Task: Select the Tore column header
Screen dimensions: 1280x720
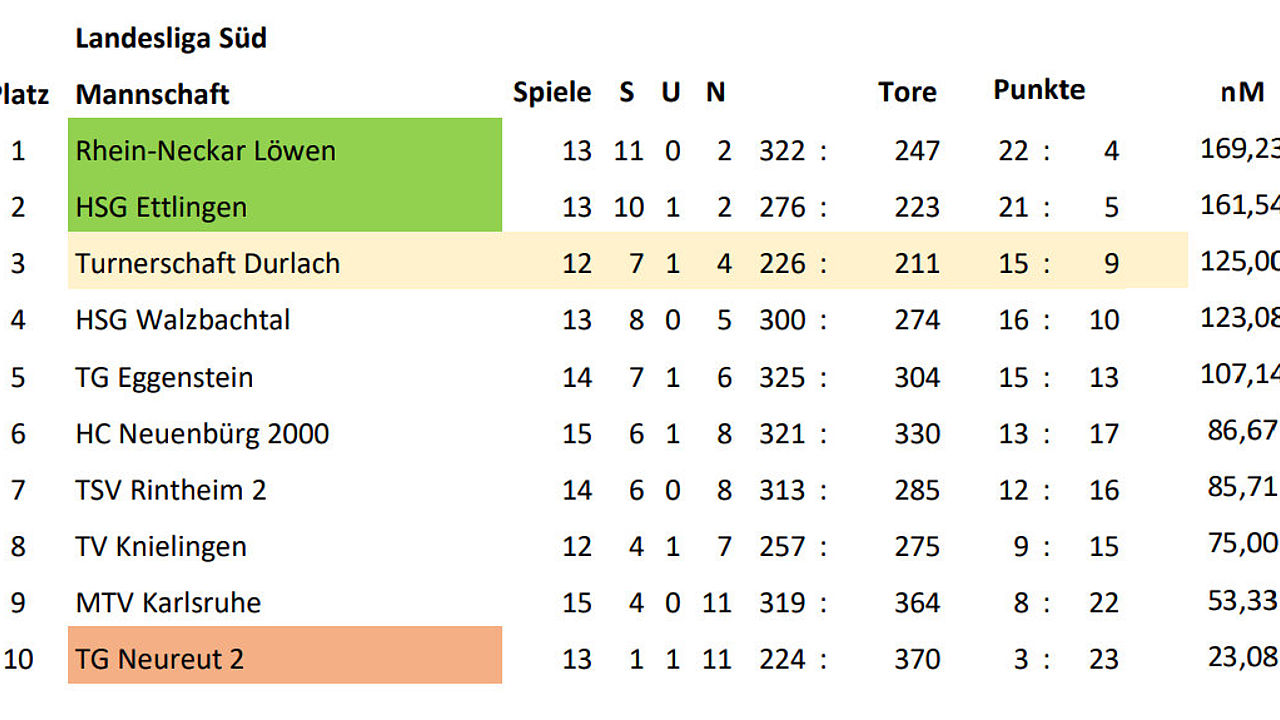Action: pos(908,92)
